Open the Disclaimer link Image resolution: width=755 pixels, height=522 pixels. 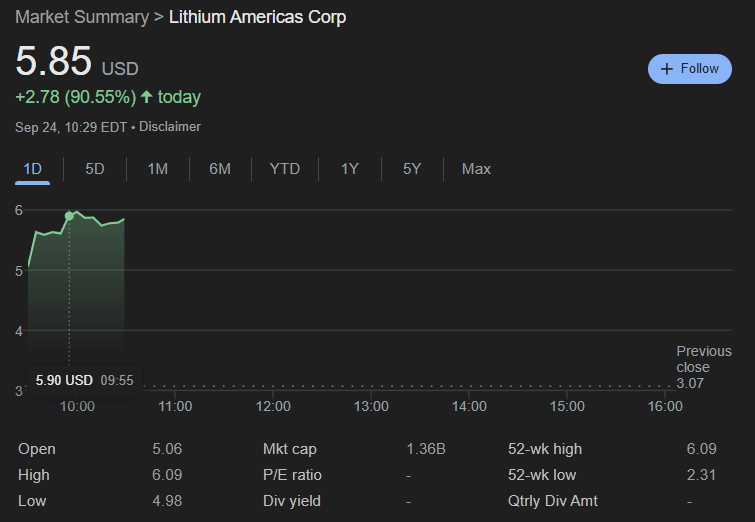click(x=170, y=127)
